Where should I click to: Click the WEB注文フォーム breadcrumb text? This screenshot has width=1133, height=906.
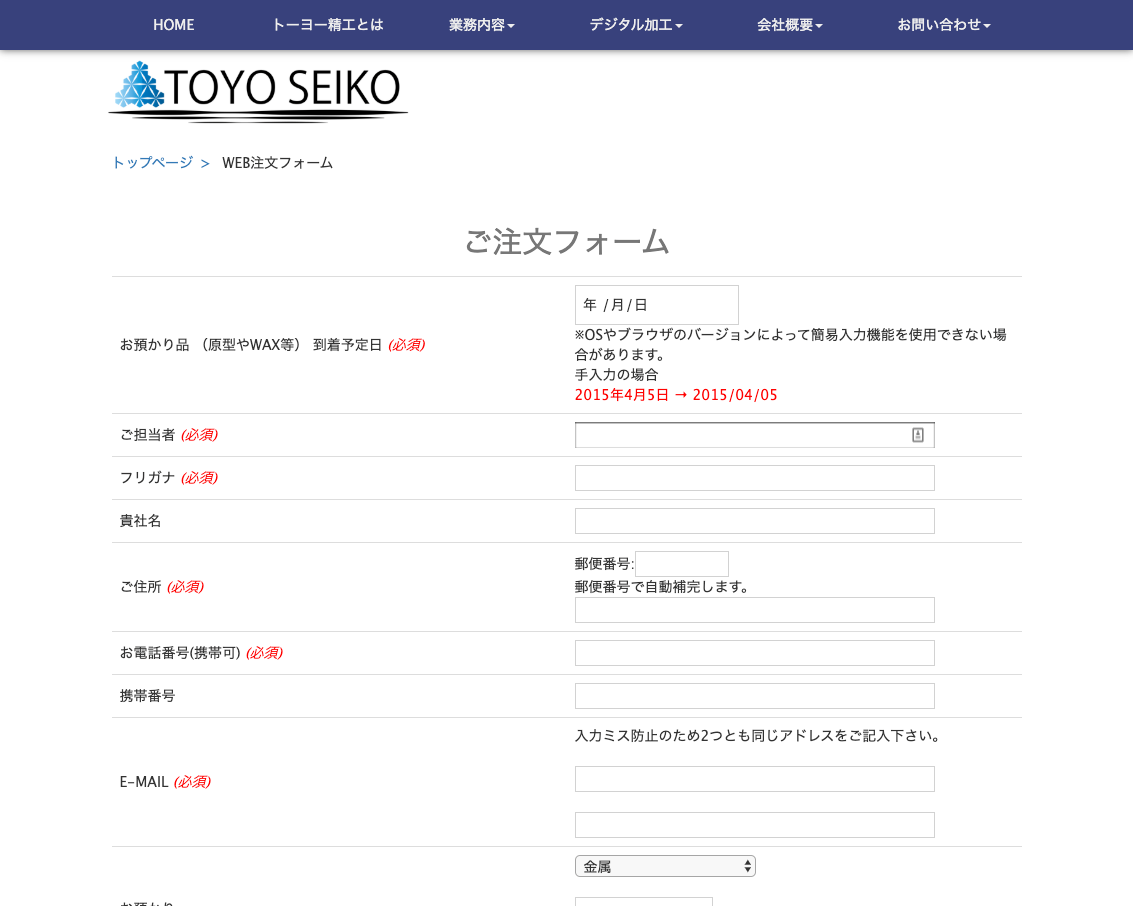point(277,163)
